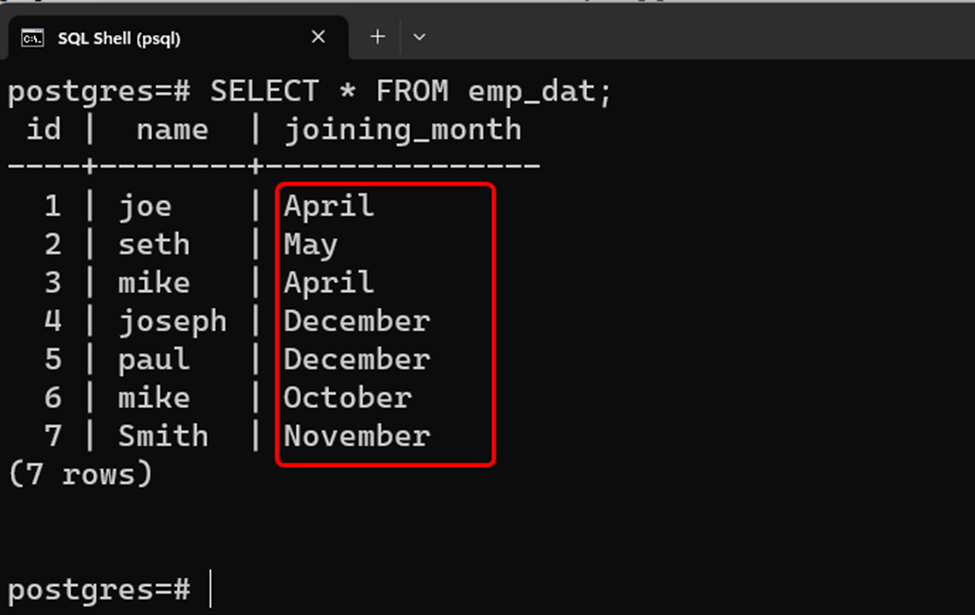Click the name joseph in row 4

pos(172,322)
